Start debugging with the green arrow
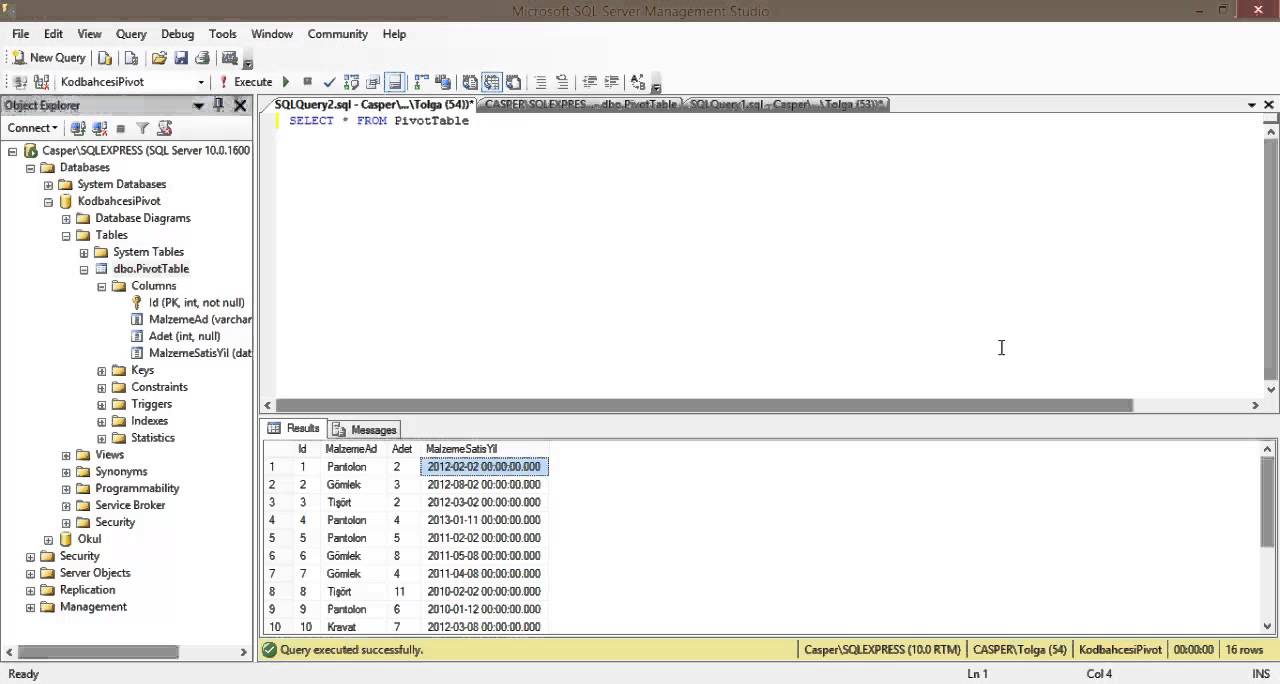Viewport: 1280px width, 684px height. [286, 82]
